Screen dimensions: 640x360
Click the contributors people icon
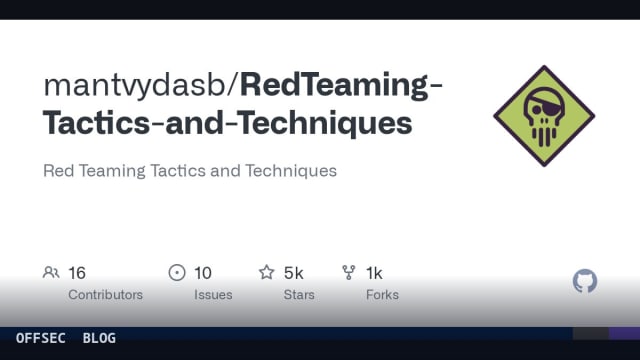(51, 273)
